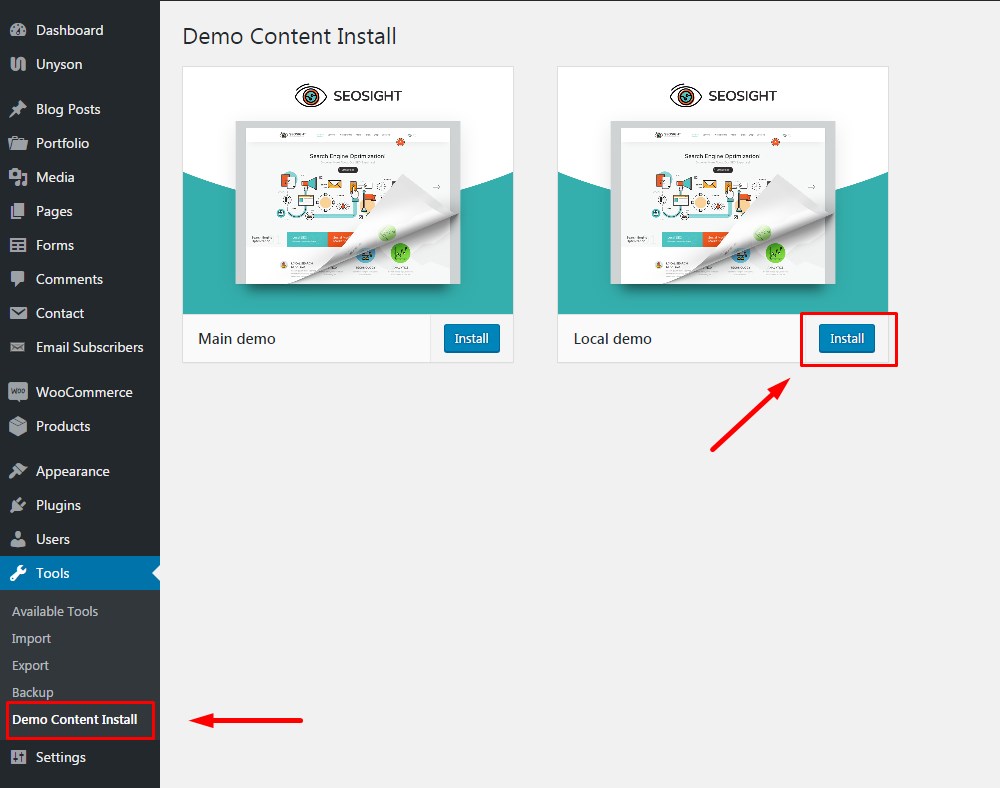Go to Available Tools submenu
The image size is (1000, 788).
[x=55, y=611]
